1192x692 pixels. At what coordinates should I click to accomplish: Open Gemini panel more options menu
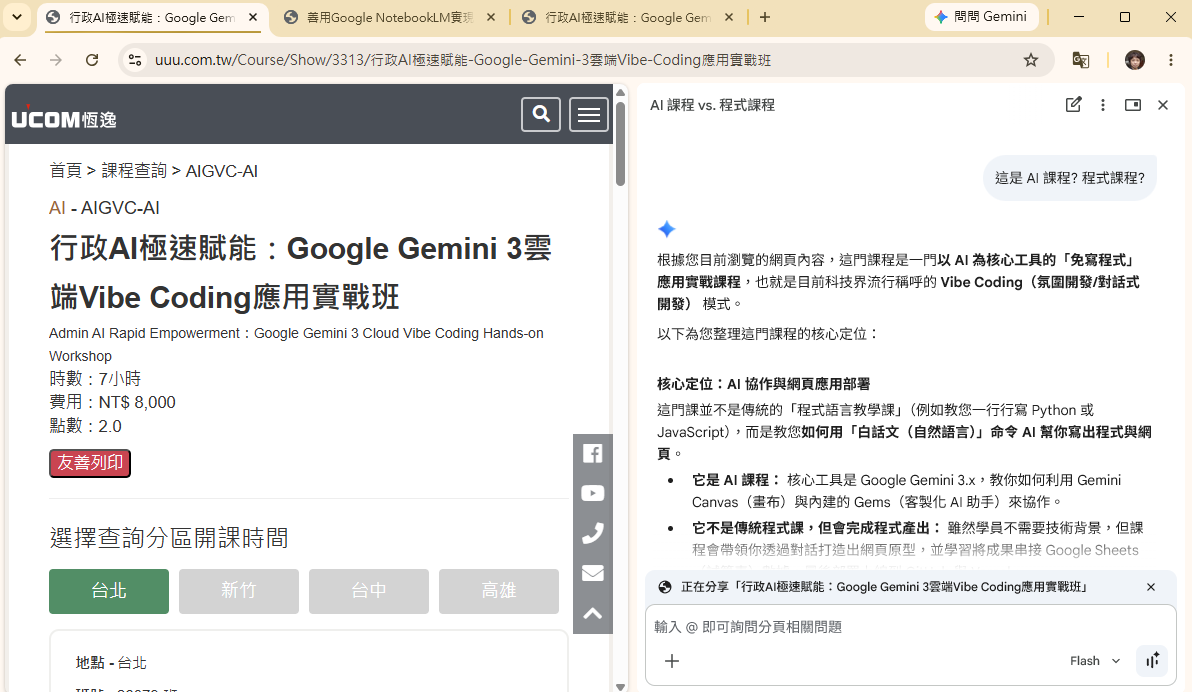click(x=1103, y=105)
